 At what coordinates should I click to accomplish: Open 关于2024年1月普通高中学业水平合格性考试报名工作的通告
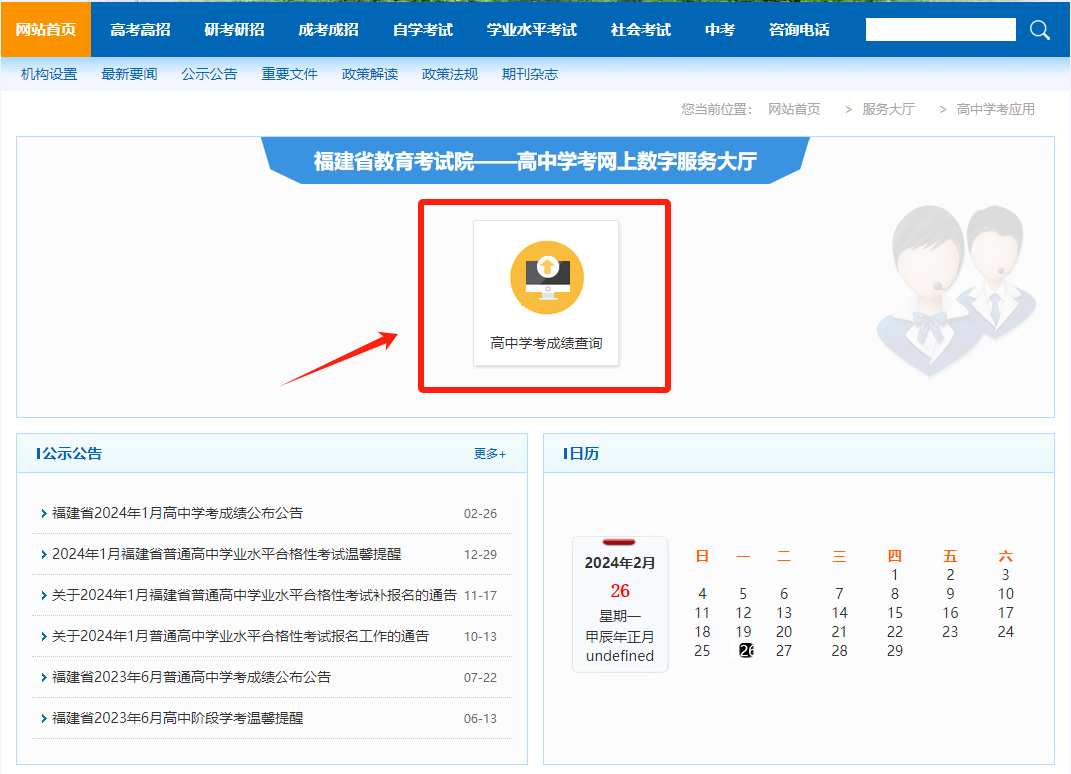tap(240, 636)
